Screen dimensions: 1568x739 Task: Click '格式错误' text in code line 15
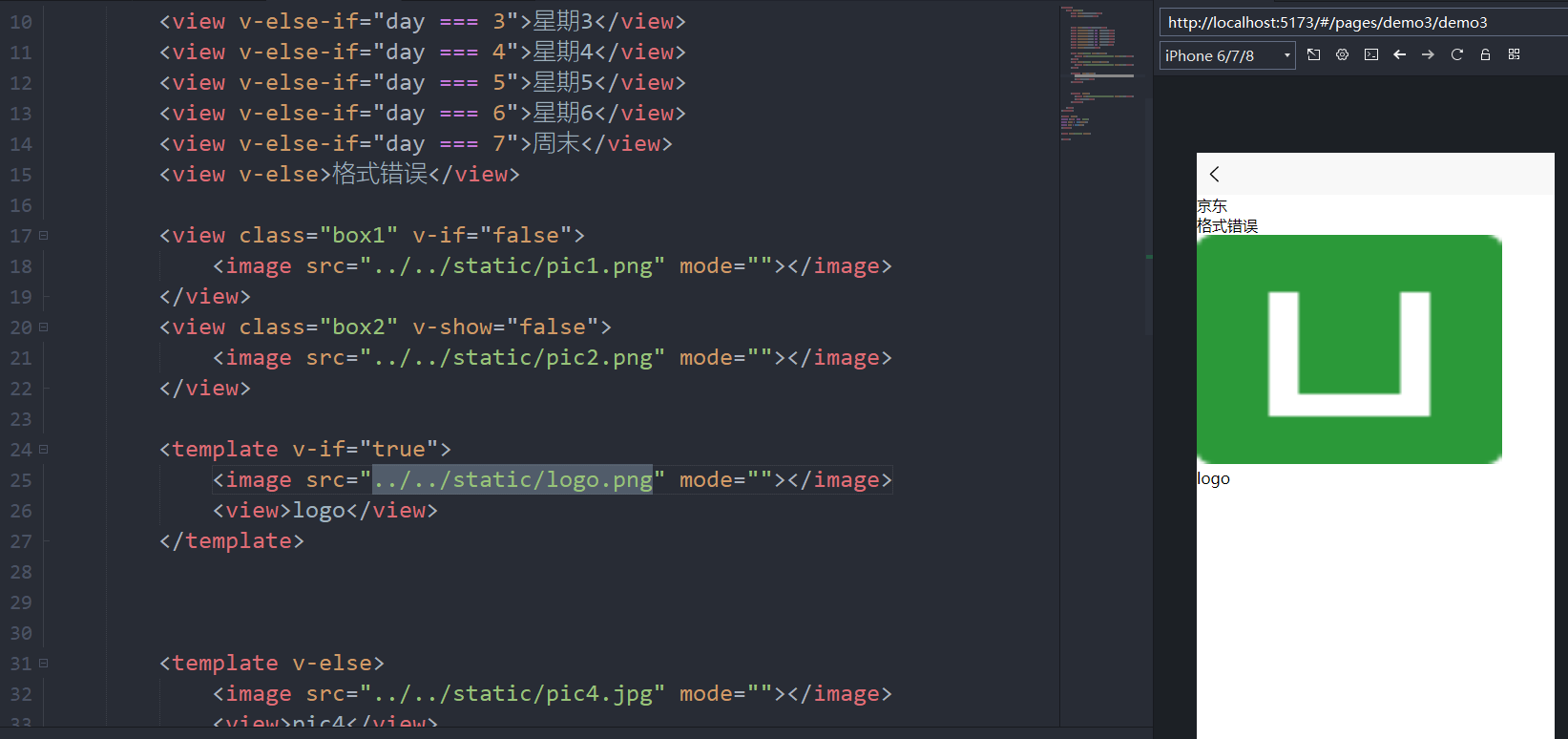click(x=380, y=174)
